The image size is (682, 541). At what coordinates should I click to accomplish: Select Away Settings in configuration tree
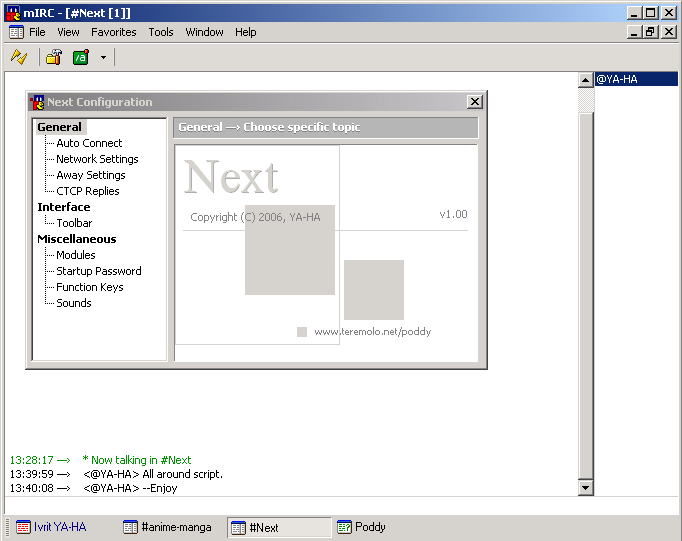pyautogui.click(x=90, y=175)
